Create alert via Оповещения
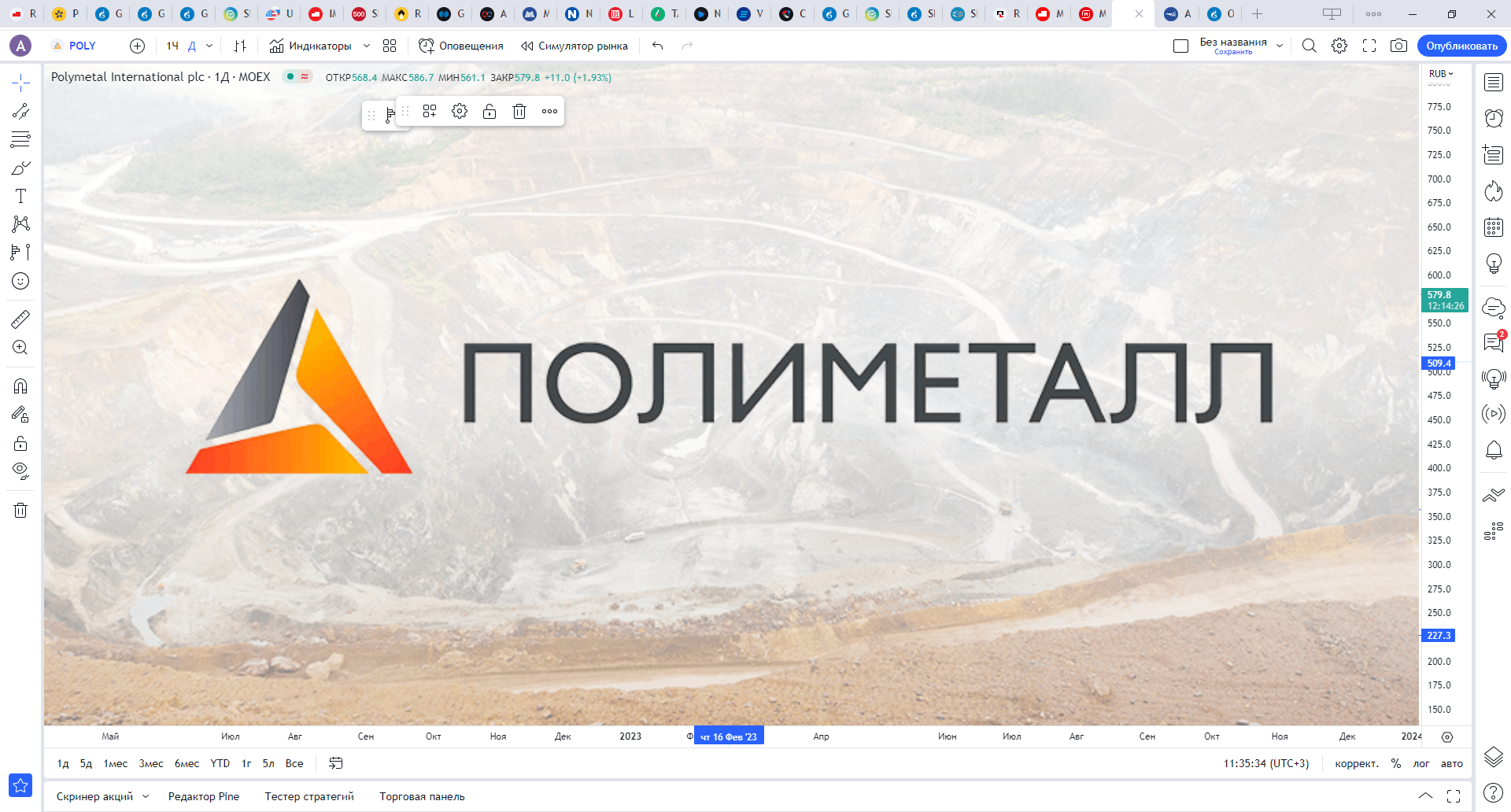This screenshot has width=1511, height=812. [461, 46]
